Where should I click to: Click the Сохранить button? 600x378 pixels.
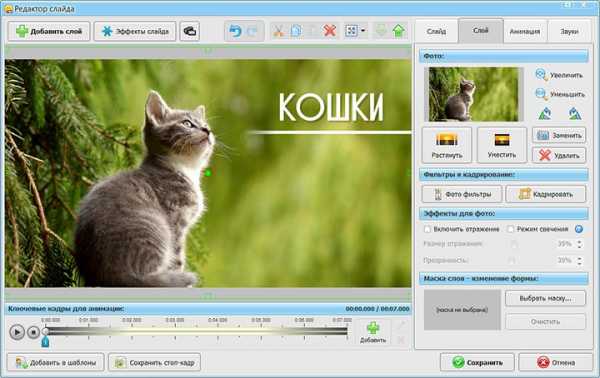coord(477,362)
